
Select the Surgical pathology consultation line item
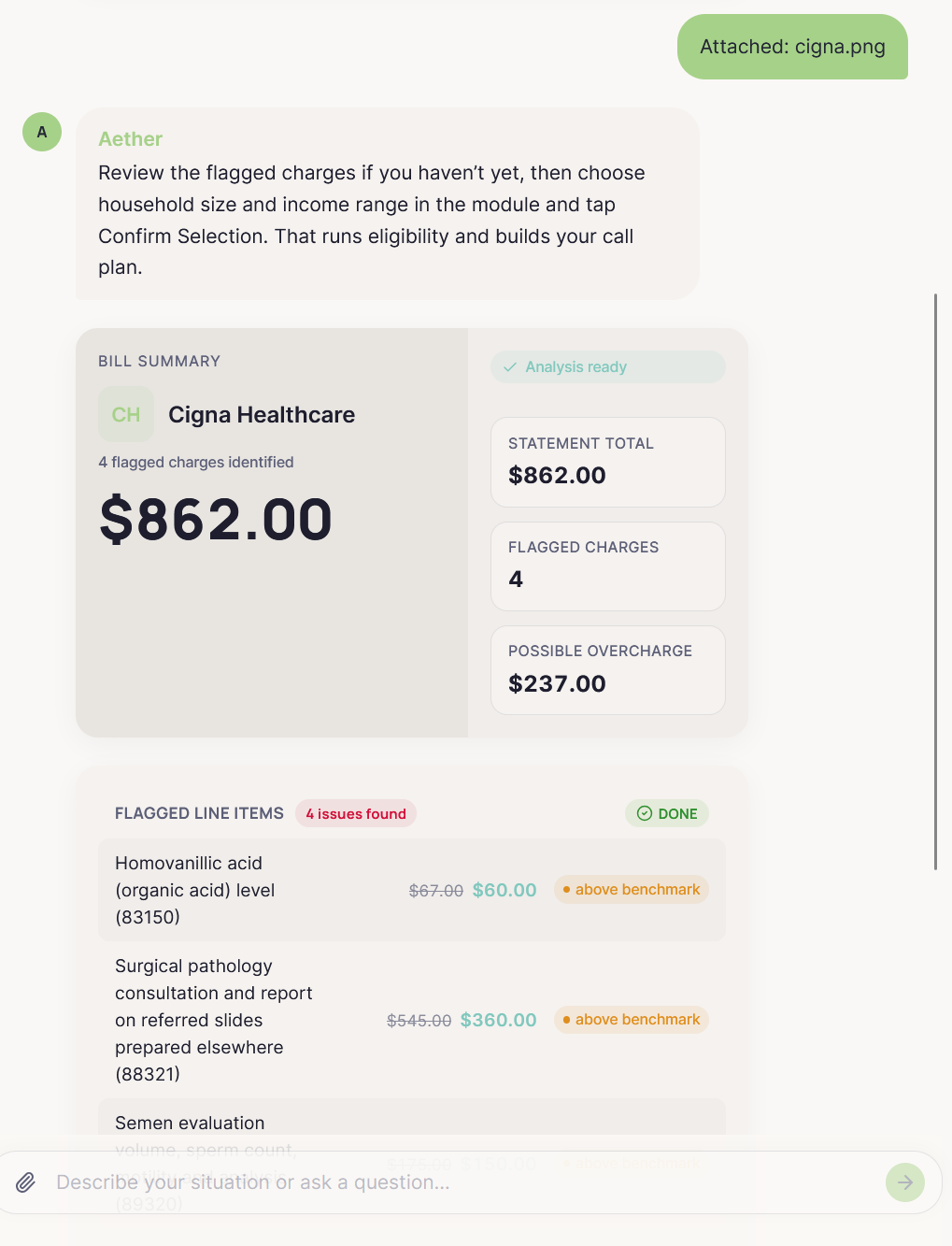tap(412, 1020)
